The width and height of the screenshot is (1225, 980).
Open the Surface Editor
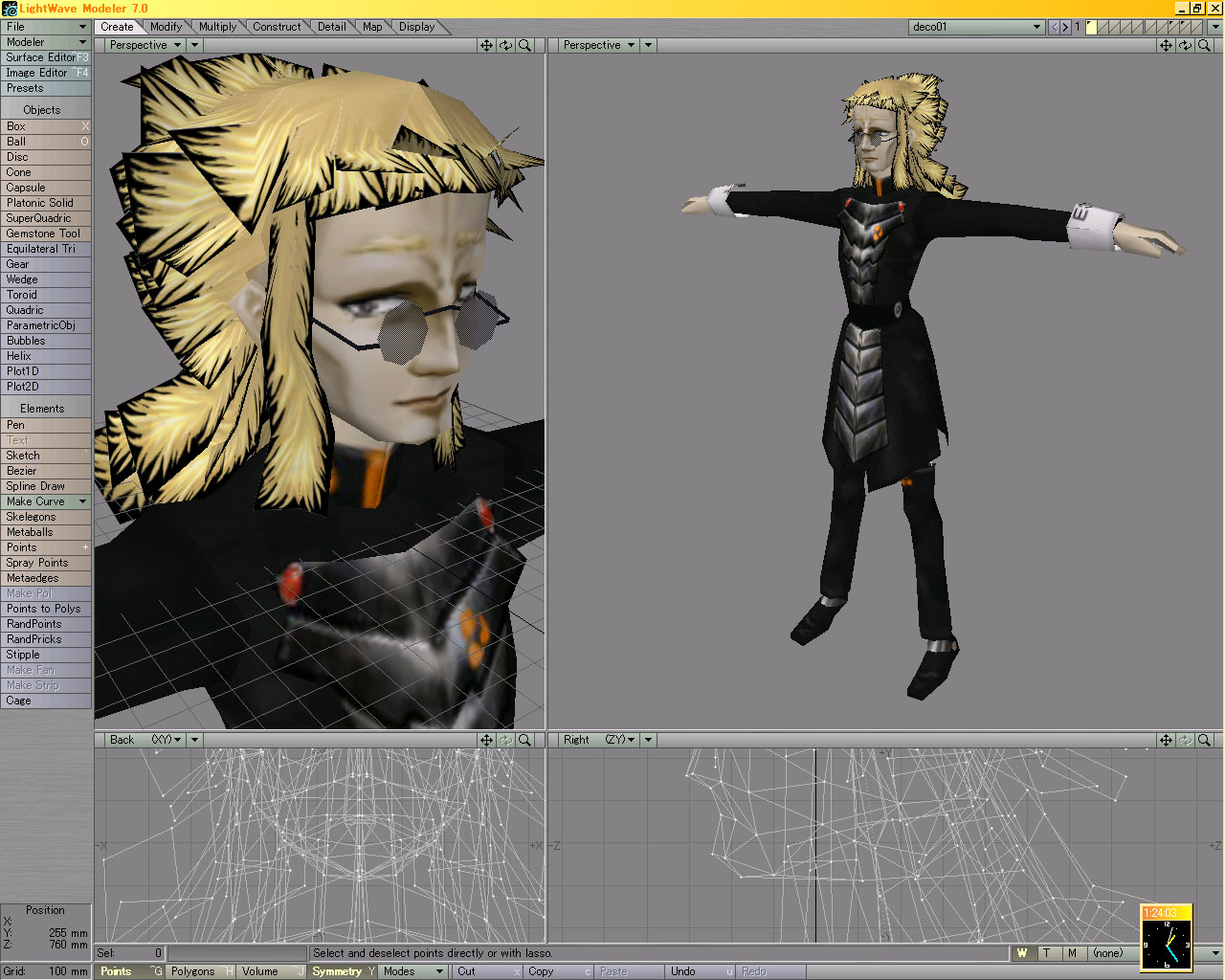[x=45, y=57]
